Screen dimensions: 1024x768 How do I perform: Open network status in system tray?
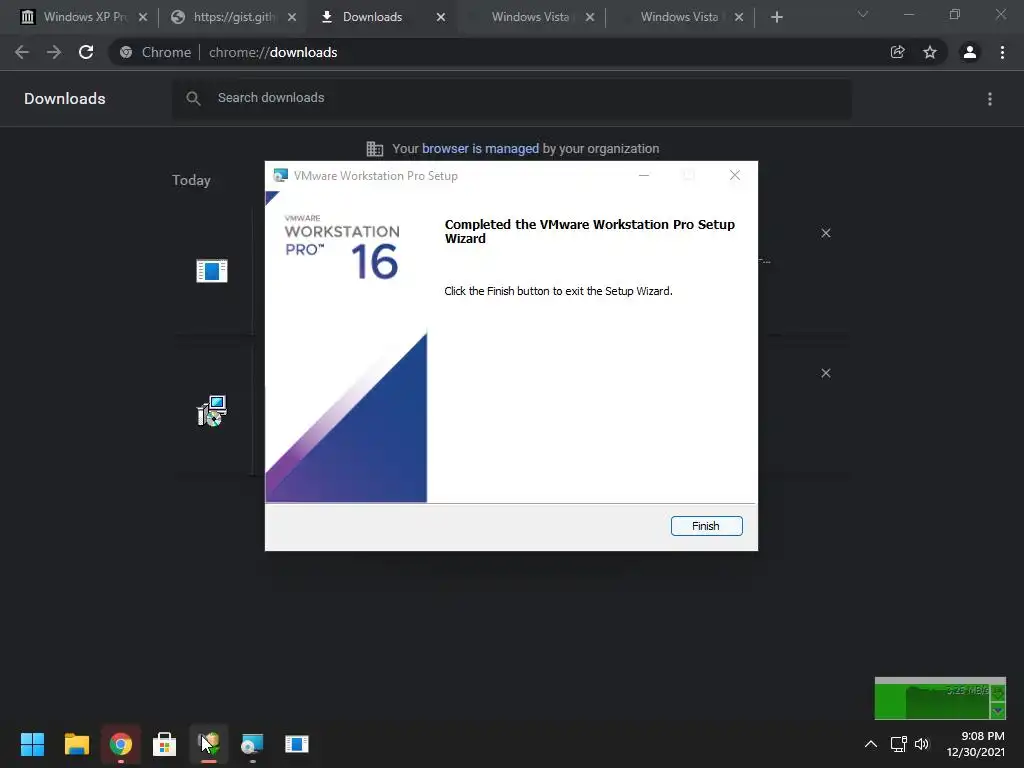coord(899,744)
